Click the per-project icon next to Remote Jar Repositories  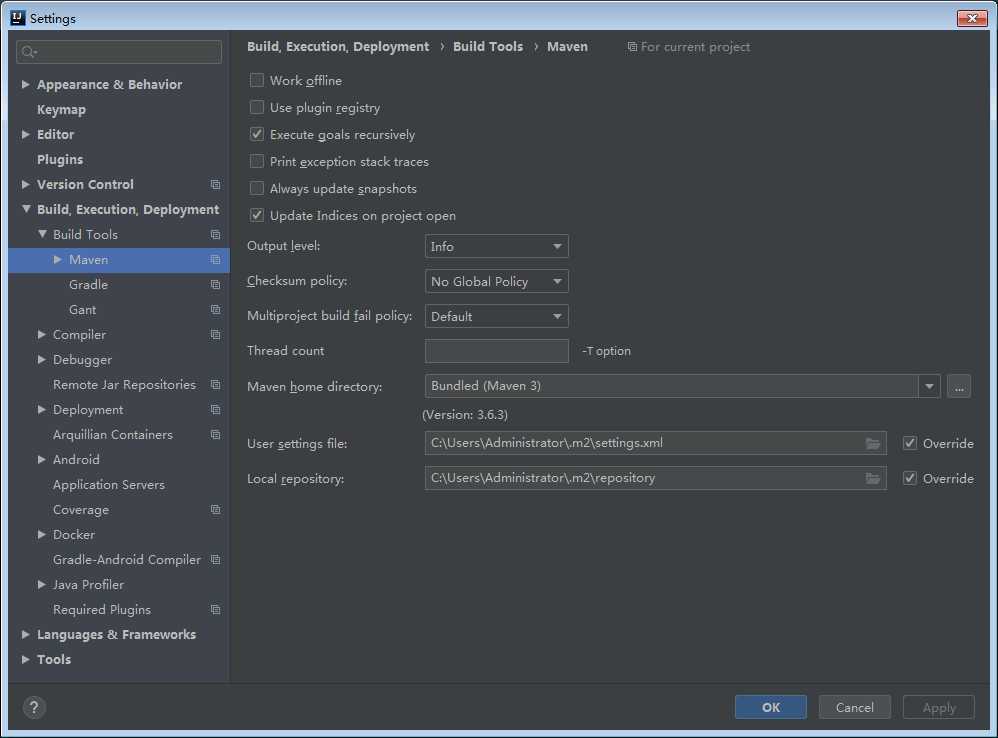coord(216,385)
